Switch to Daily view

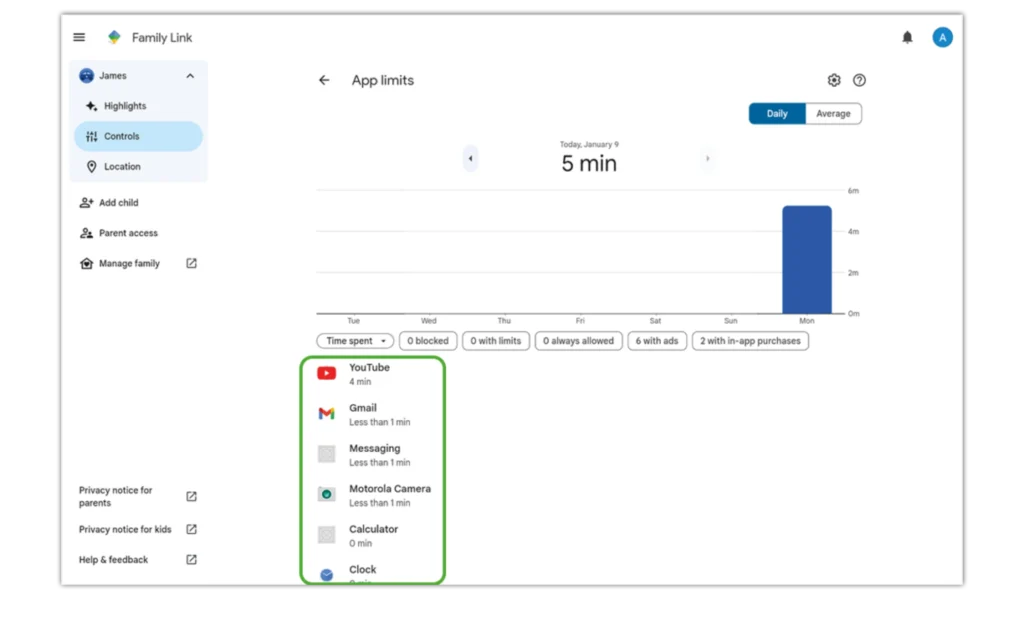pos(776,114)
